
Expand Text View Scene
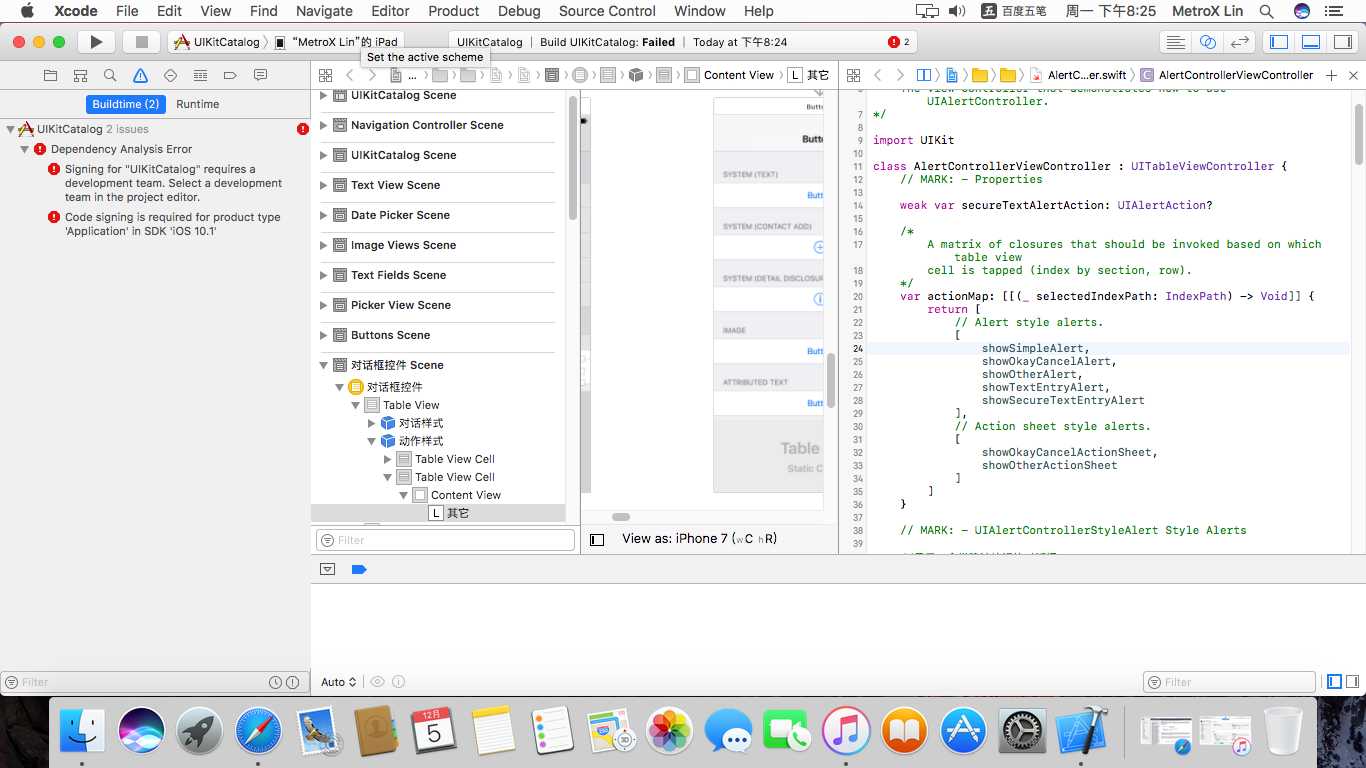pyautogui.click(x=323, y=185)
